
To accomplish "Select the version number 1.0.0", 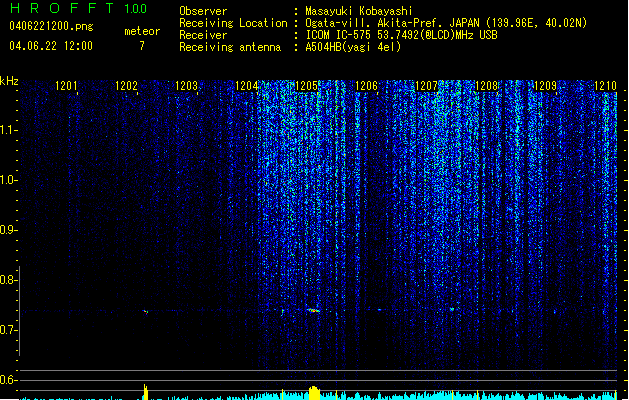I will coord(135,8).
